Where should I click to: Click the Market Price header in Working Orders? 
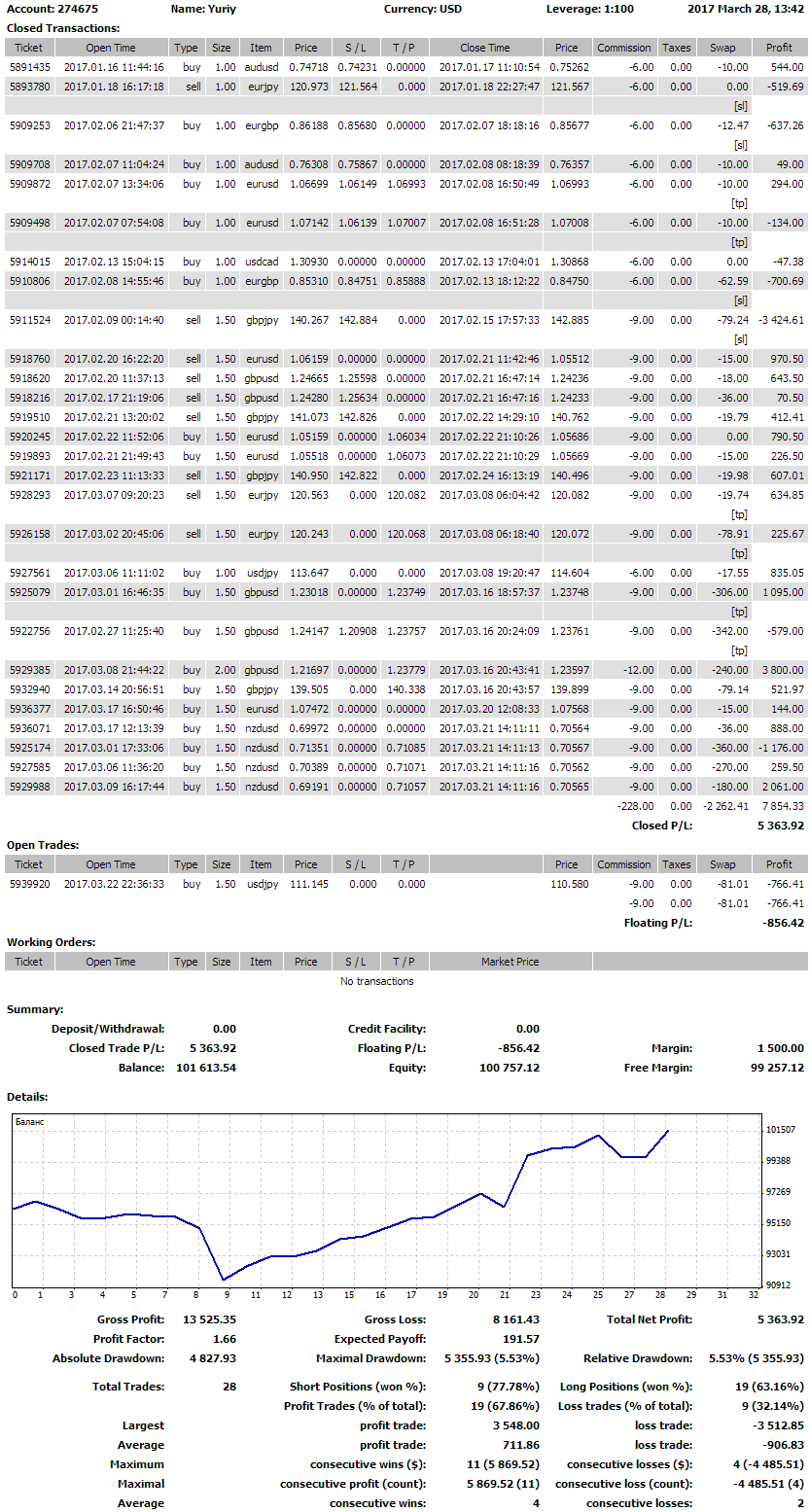pos(510,962)
